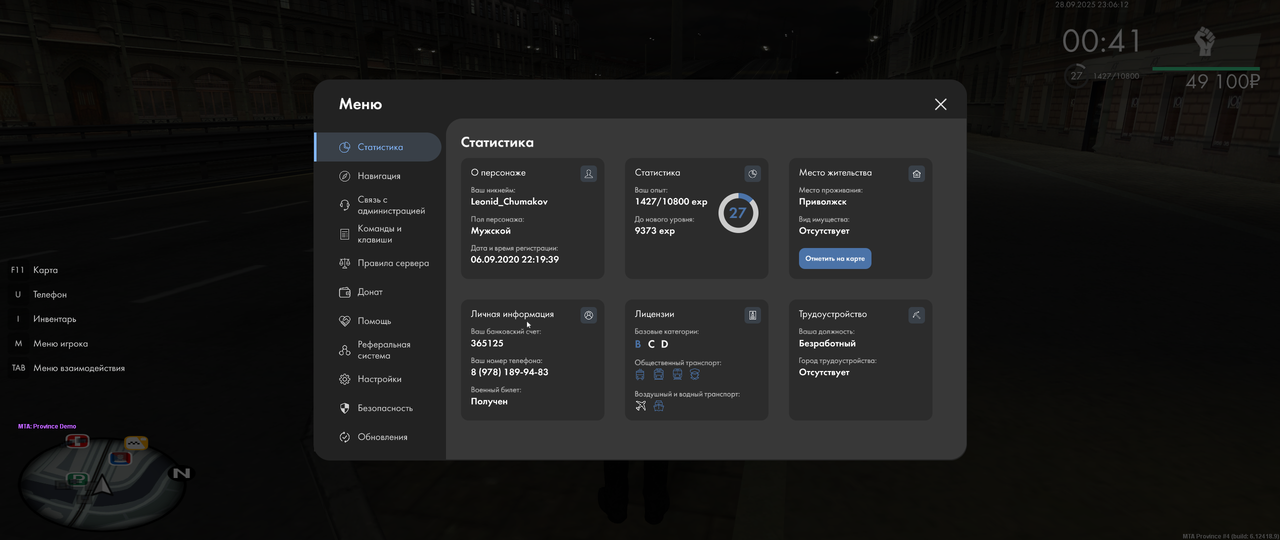The height and width of the screenshot is (540, 1280).
Task: Click the document icon in Лицензии card
Action: [753, 315]
